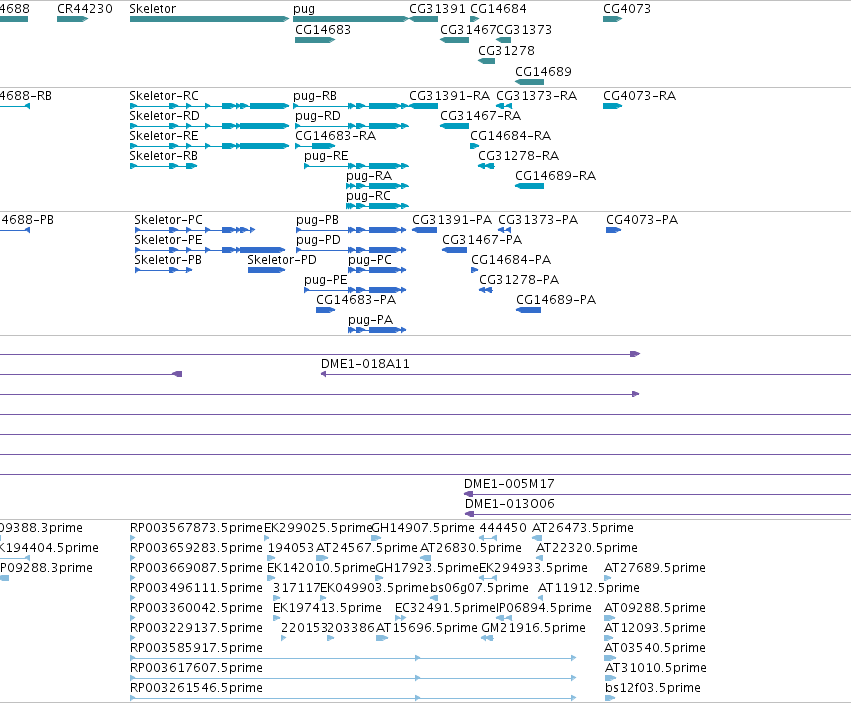Open transcript CG14689-RA
Viewport: 851px width, 703px height.
[529, 186]
